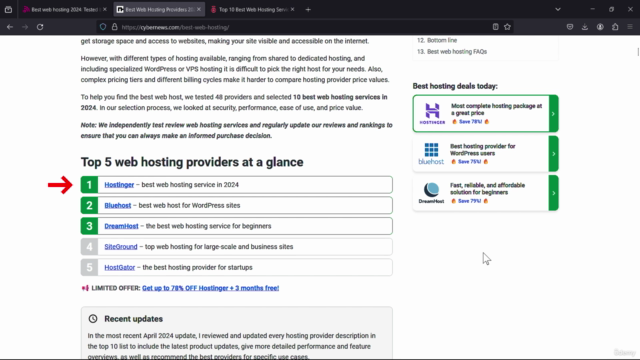Click the browser forward arrow
Screen dimensions: 640x360
[x=25, y=27]
